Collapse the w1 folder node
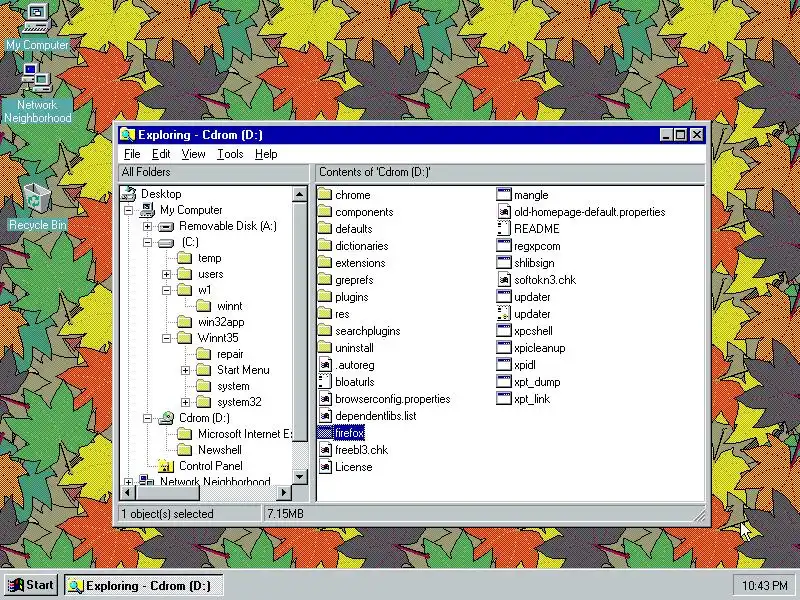The image size is (800, 600). click(166, 290)
